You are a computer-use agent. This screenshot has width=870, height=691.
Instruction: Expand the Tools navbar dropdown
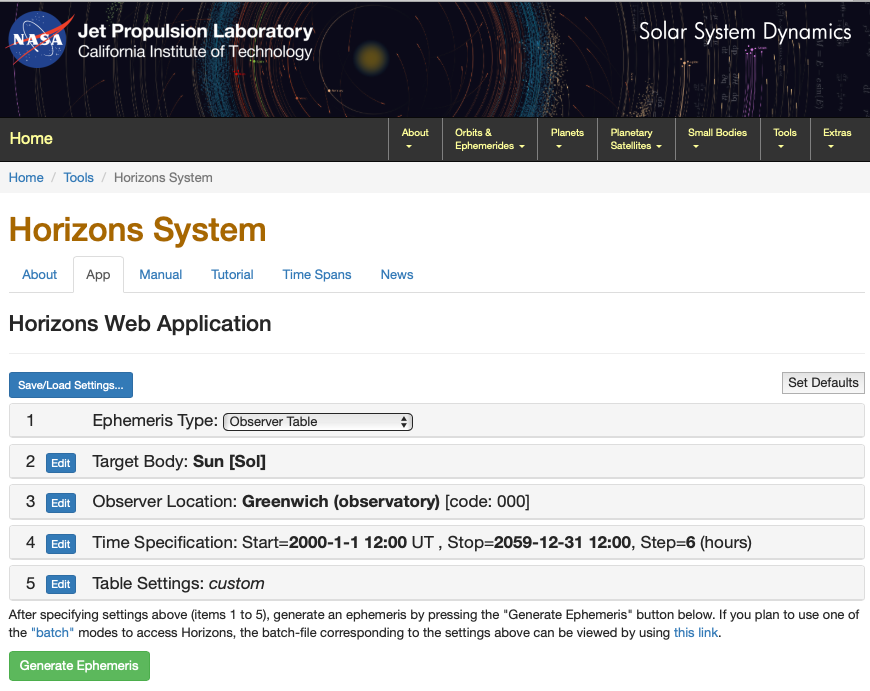click(x=785, y=139)
